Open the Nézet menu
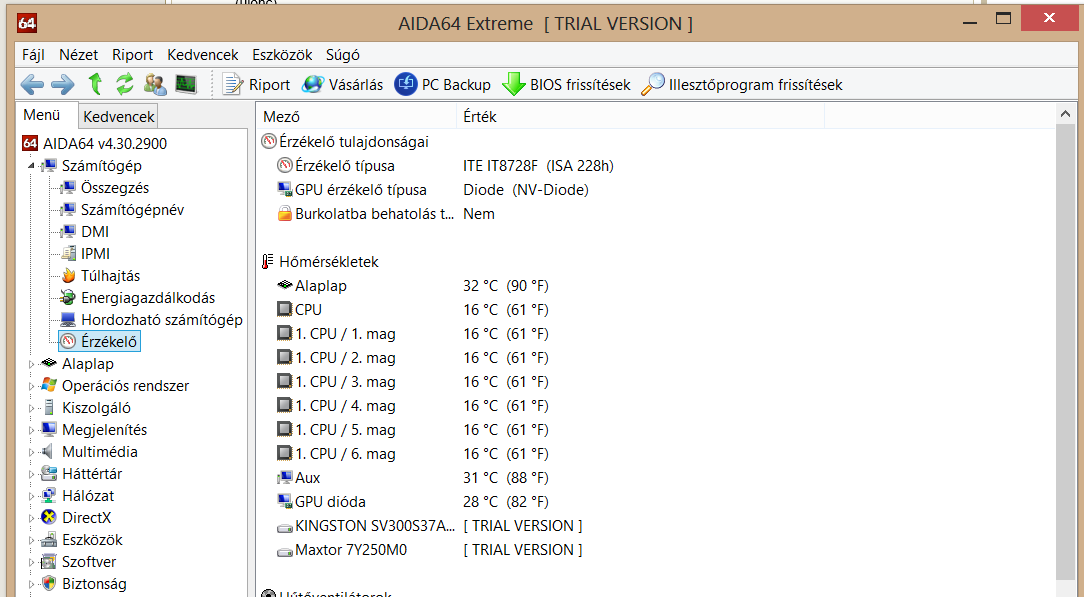1084x597 pixels. point(78,55)
